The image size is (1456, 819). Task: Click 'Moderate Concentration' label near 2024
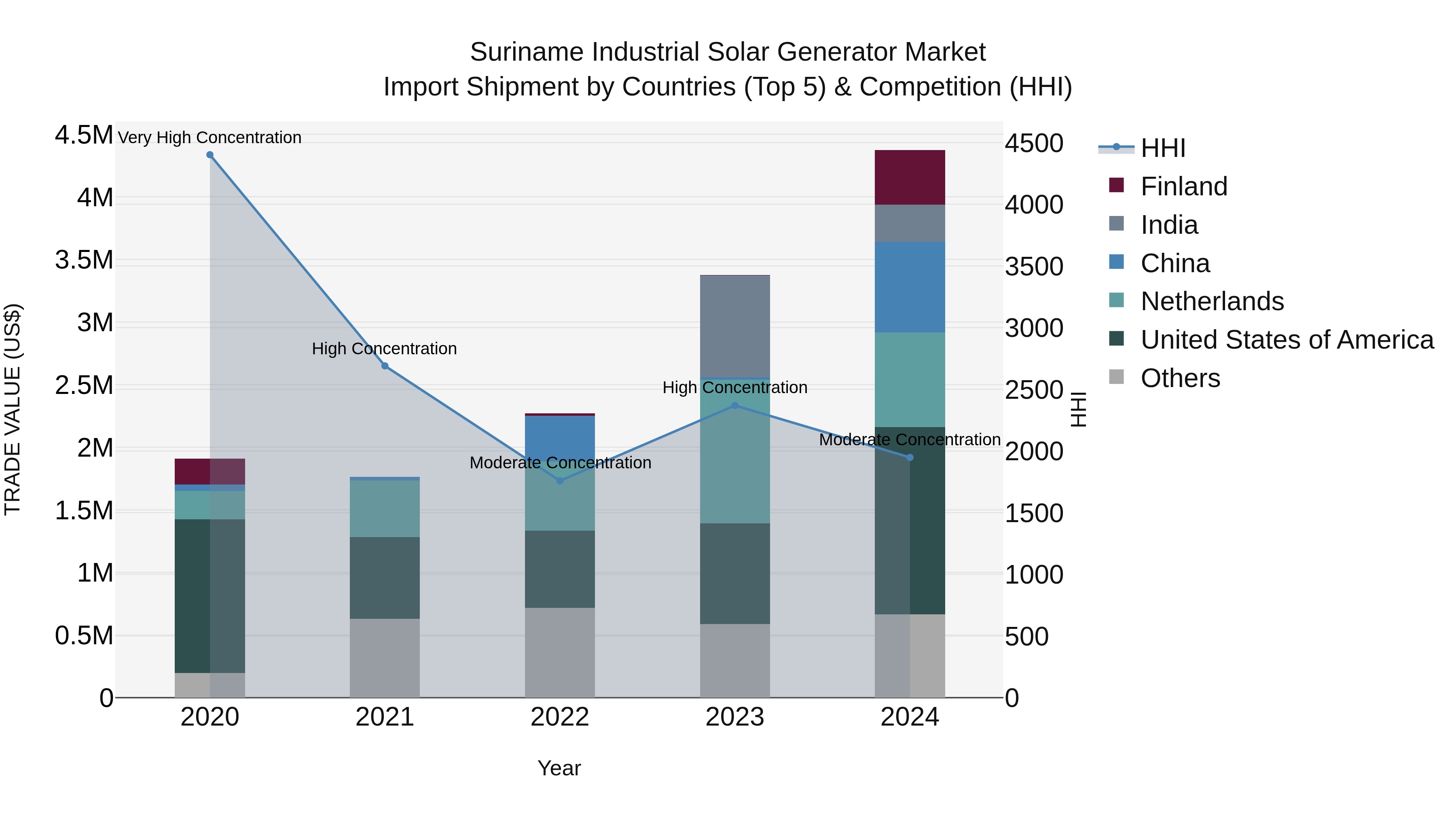coord(910,439)
